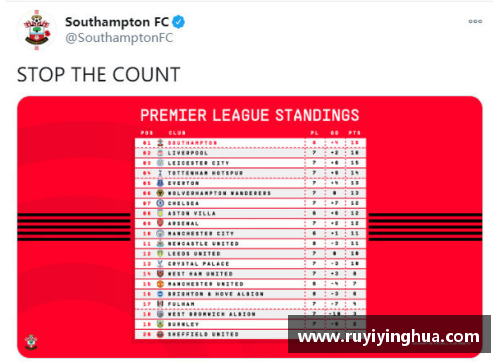Click the Everton crest icon in standings
The width and height of the screenshot is (500, 362).
(160, 183)
